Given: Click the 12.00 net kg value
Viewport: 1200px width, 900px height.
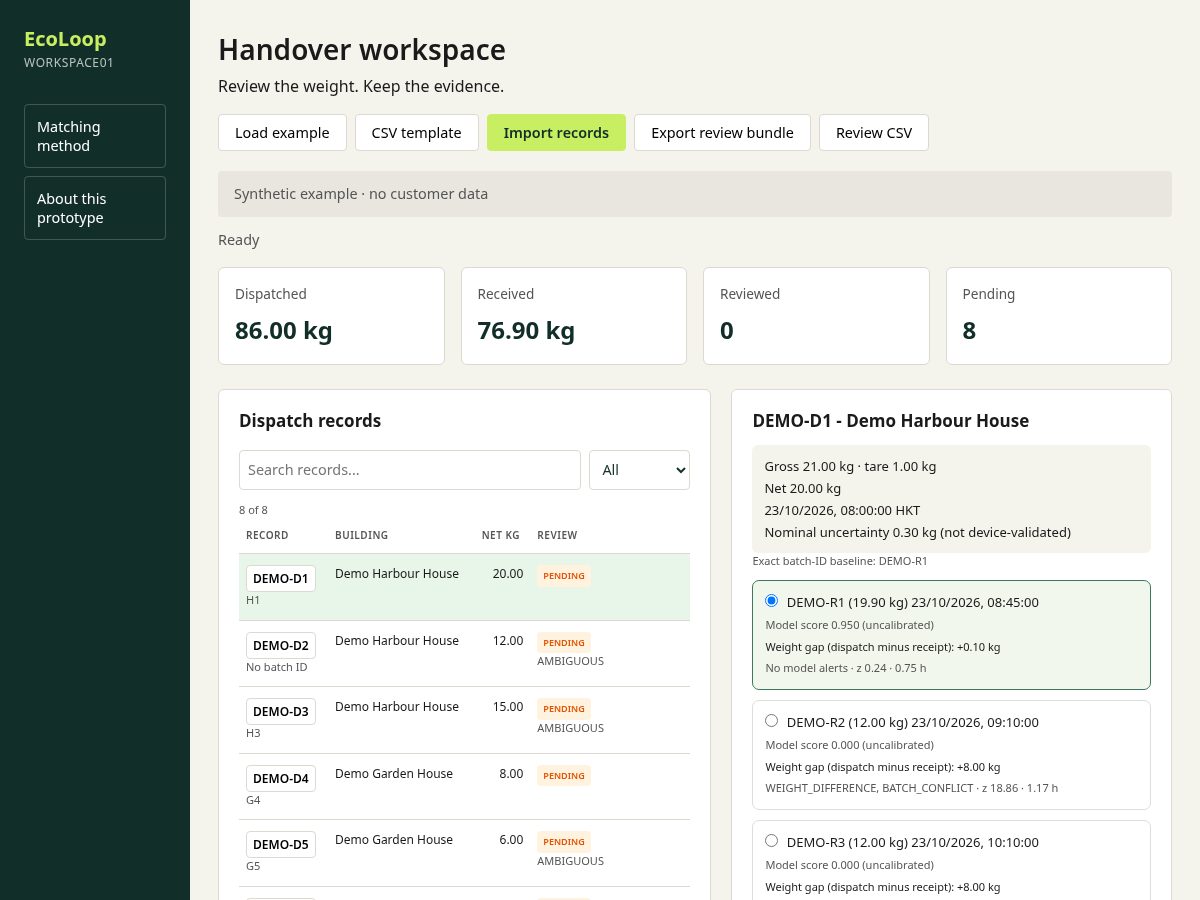Looking at the screenshot, I should coord(508,641).
